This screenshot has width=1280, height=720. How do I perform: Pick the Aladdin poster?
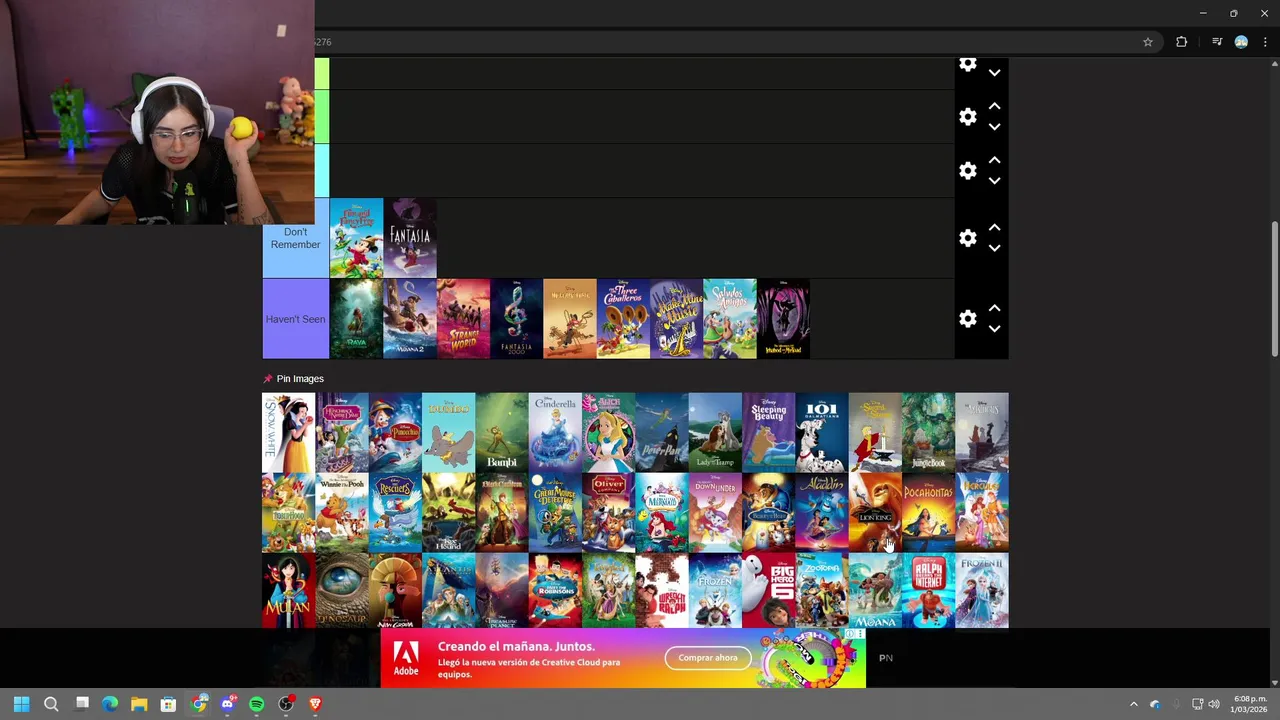click(822, 512)
